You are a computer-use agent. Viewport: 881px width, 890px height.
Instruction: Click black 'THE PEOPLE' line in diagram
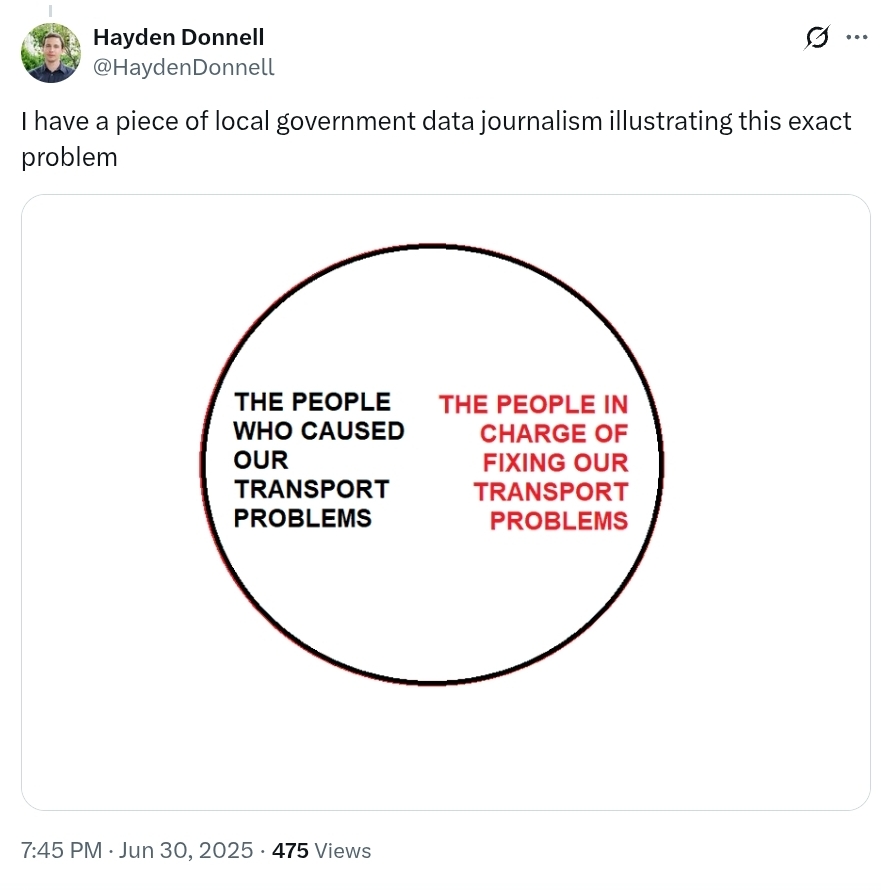[312, 402]
